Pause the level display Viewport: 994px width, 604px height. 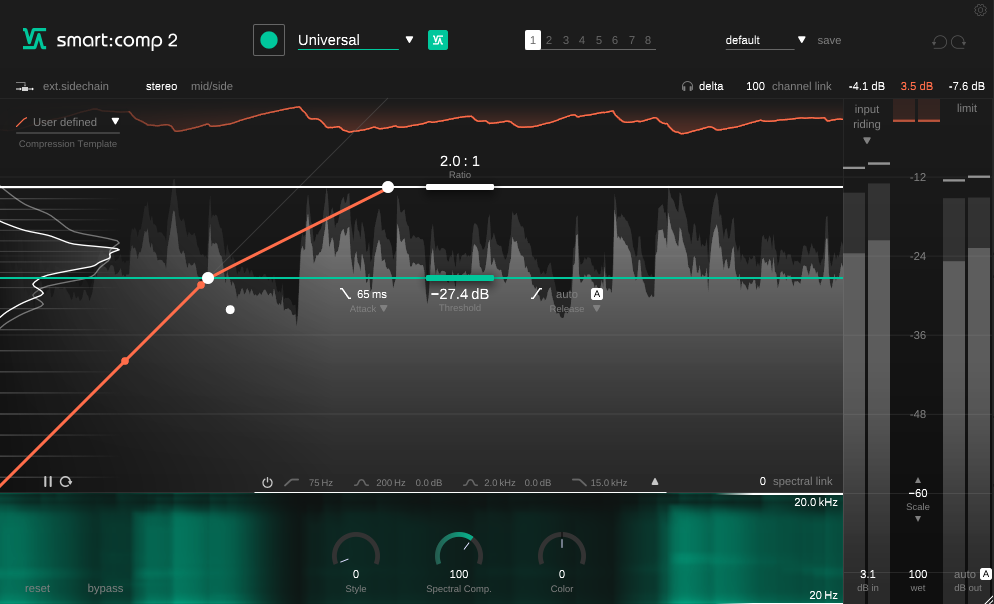coord(48,482)
